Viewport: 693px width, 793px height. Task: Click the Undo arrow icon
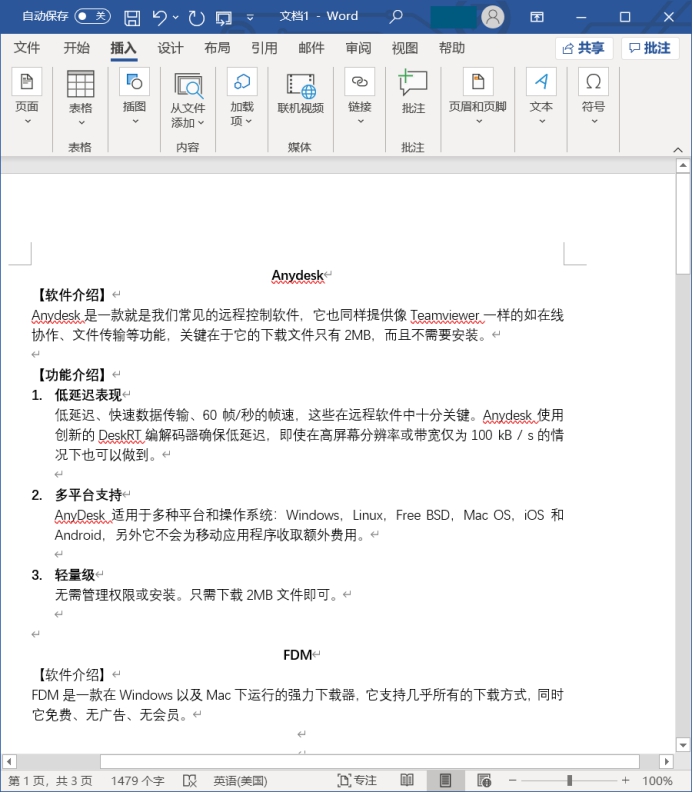click(x=159, y=17)
